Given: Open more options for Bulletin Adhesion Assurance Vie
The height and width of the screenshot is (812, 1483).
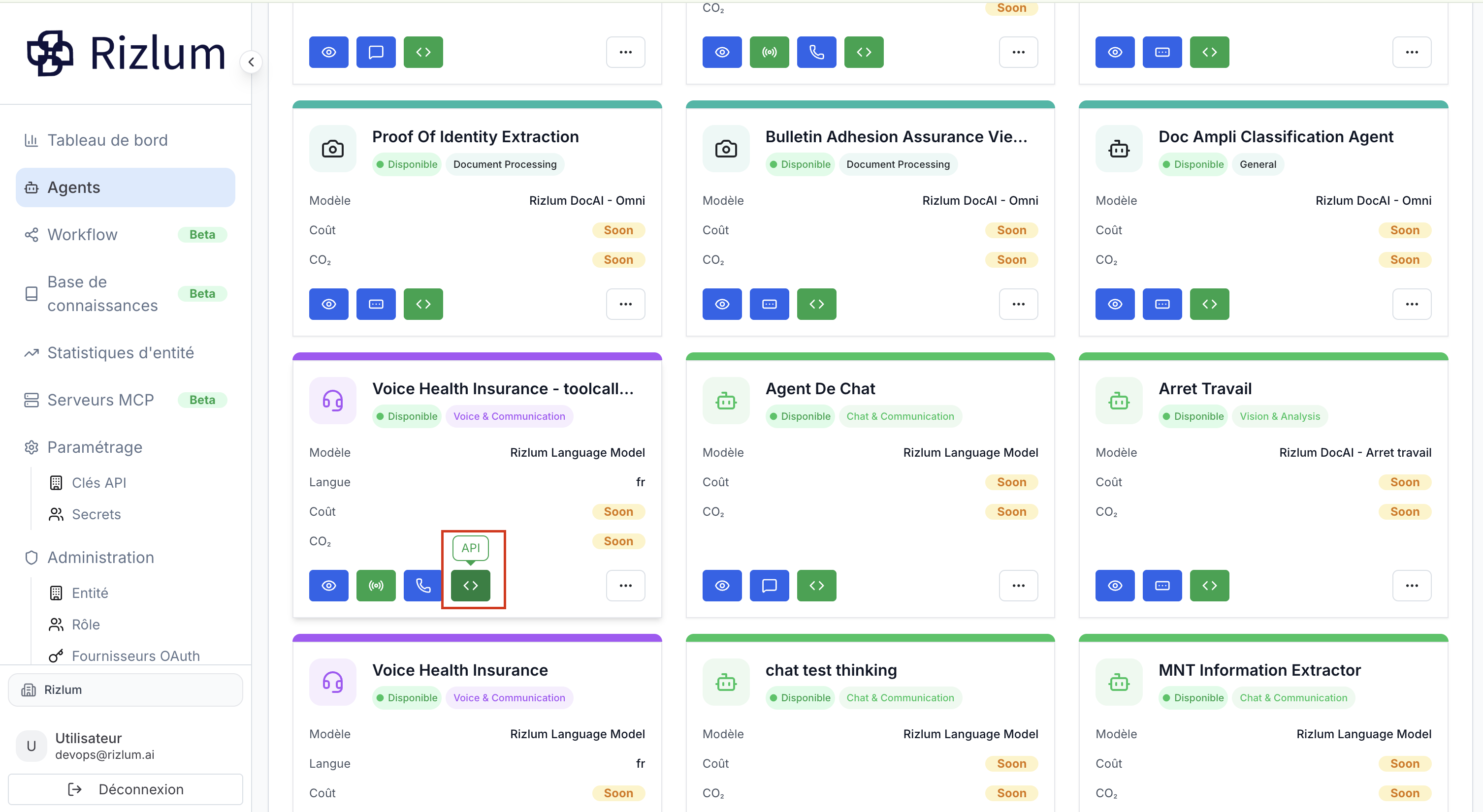Looking at the screenshot, I should [1018, 304].
